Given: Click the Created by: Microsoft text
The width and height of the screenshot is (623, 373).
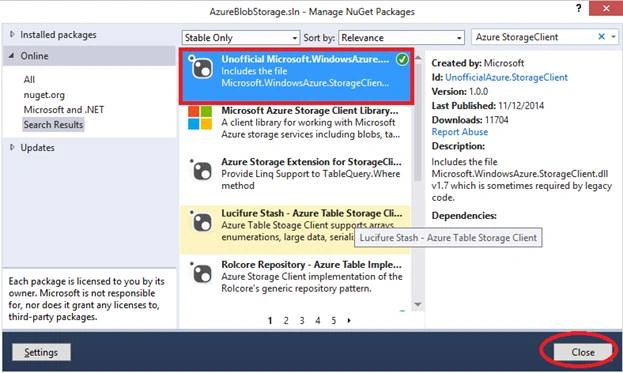Looking at the screenshot, I should pyautogui.click(x=478, y=63).
